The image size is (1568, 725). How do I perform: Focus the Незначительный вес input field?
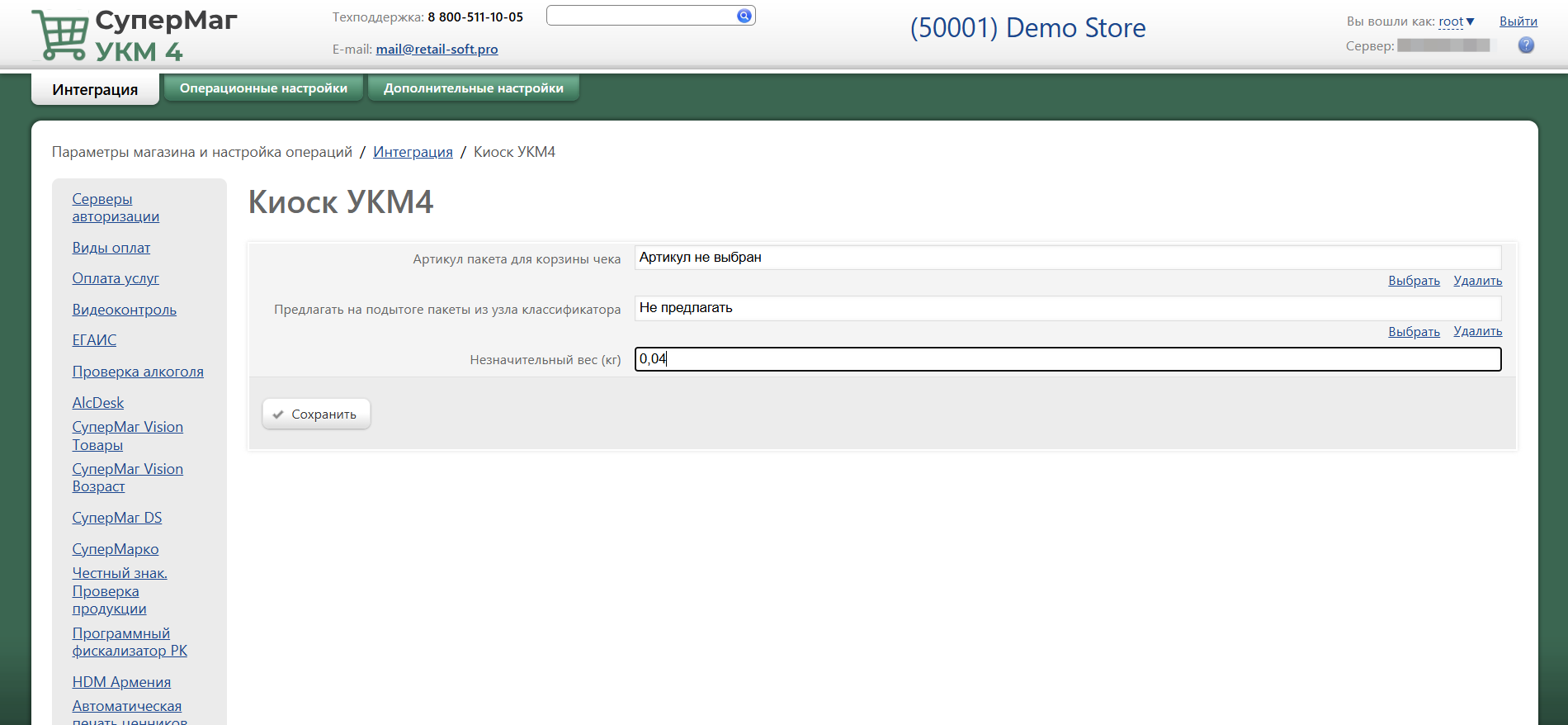pyautogui.click(x=1067, y=359)
